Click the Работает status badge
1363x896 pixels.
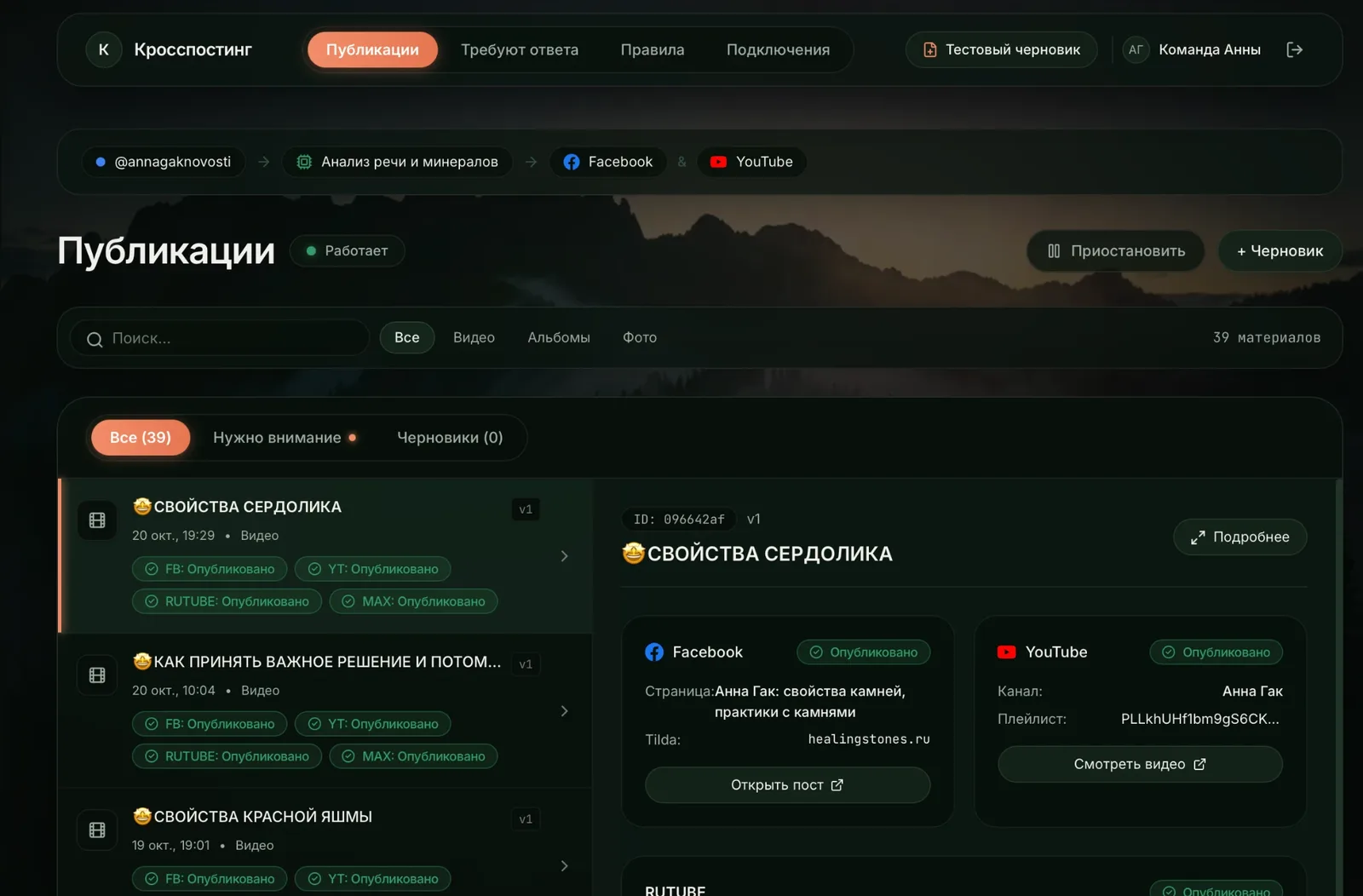(x=347, y=251)
